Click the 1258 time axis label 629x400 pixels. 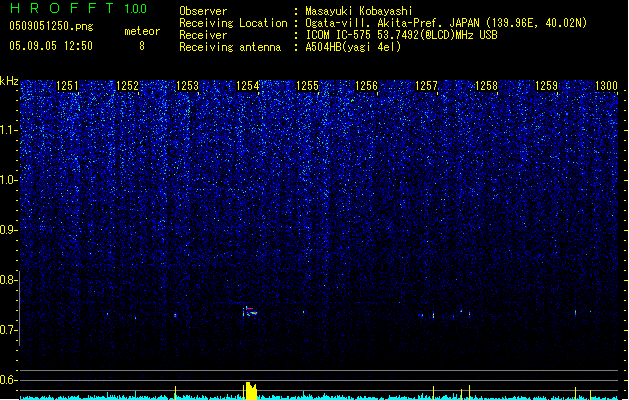pos(486,86)
